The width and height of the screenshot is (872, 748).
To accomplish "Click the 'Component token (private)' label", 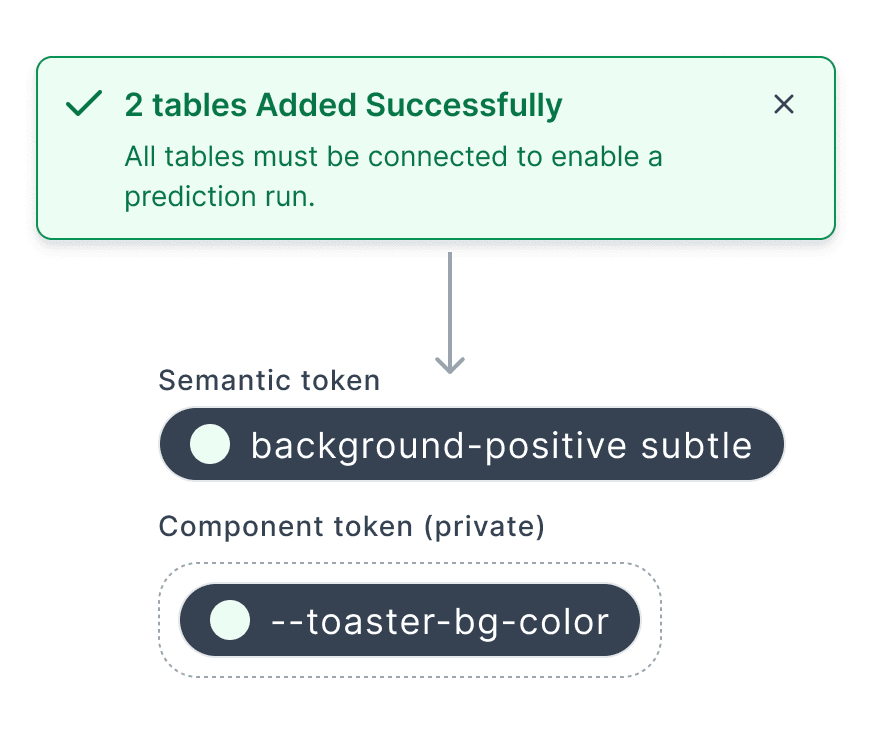I will pyautogui.click(x=351, y=527).
